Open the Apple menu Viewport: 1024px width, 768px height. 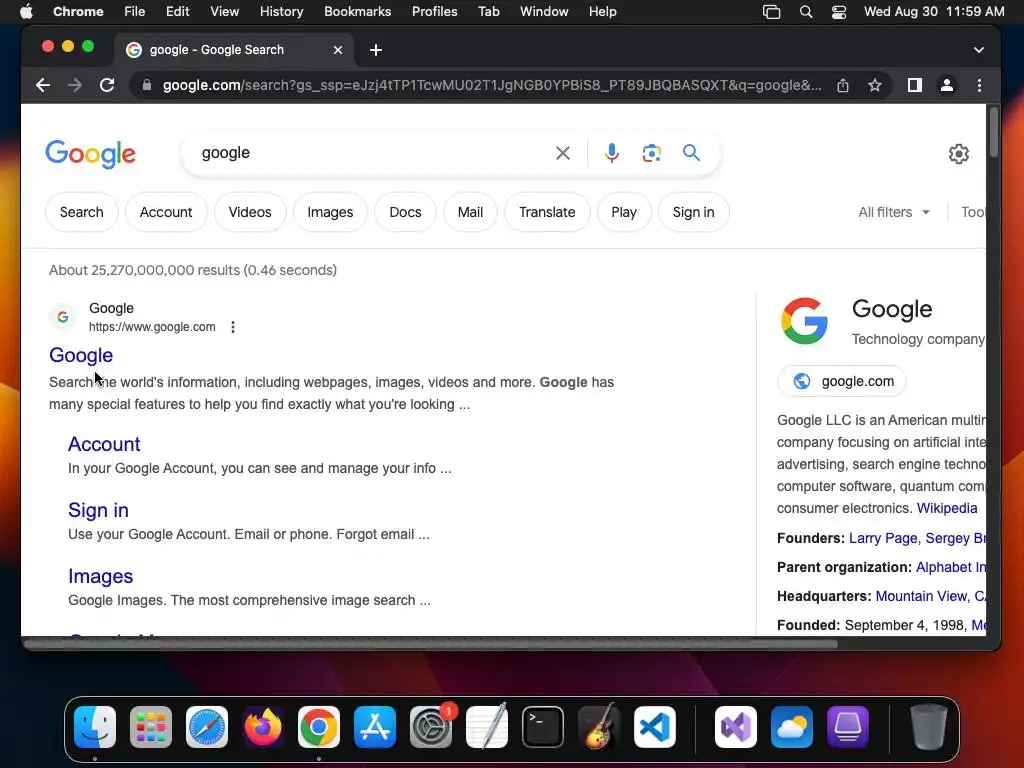point(26,11)
